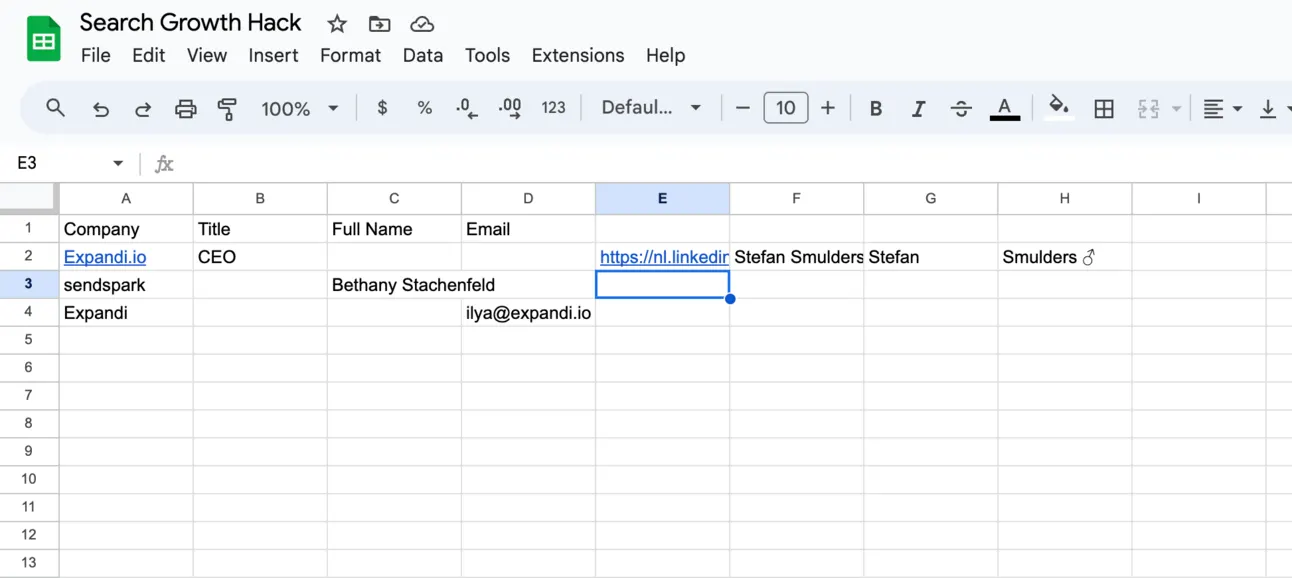Open more number formats 123

(554, 108)
